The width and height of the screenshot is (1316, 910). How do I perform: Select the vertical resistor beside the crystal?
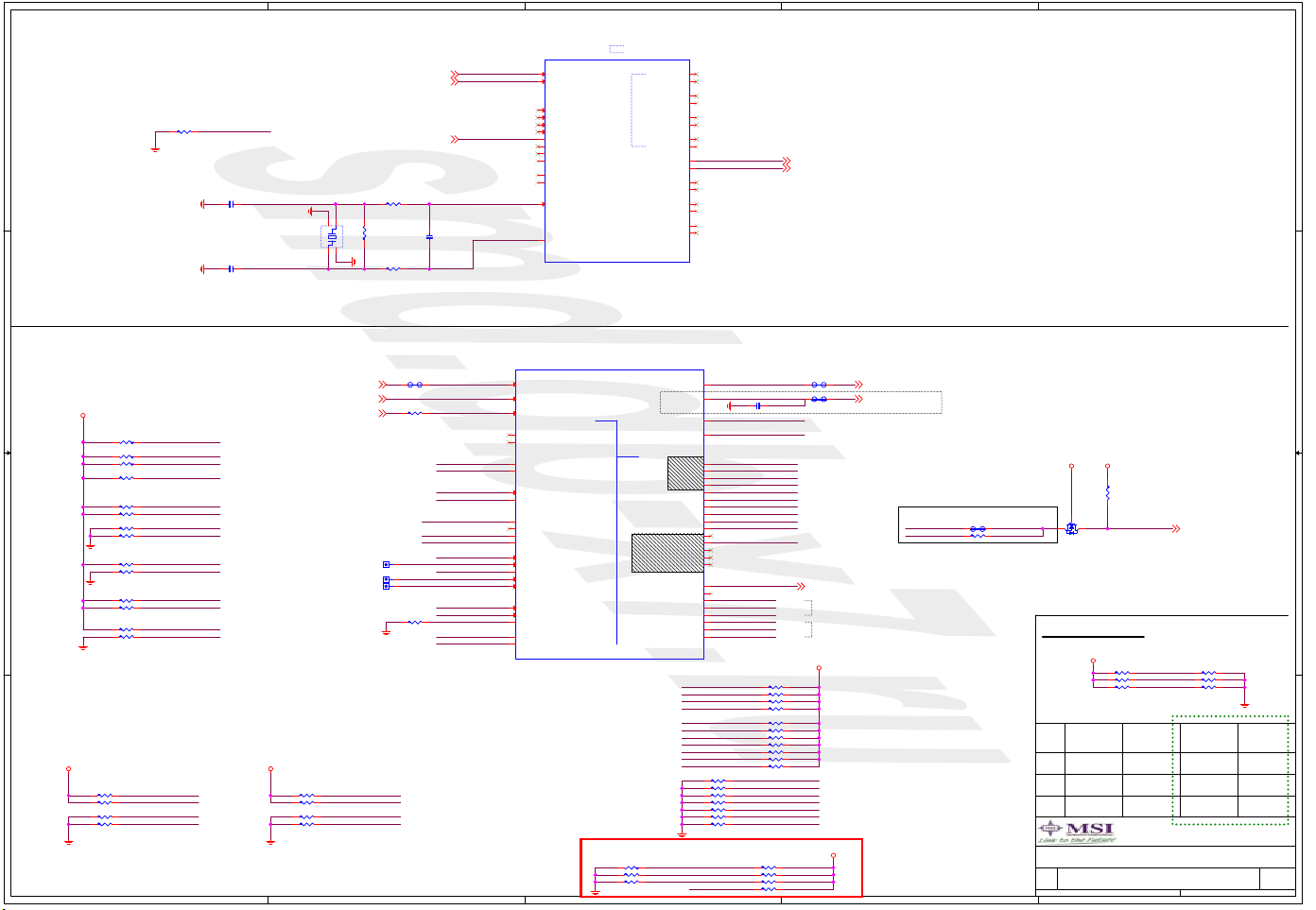(x=364, y=232)
